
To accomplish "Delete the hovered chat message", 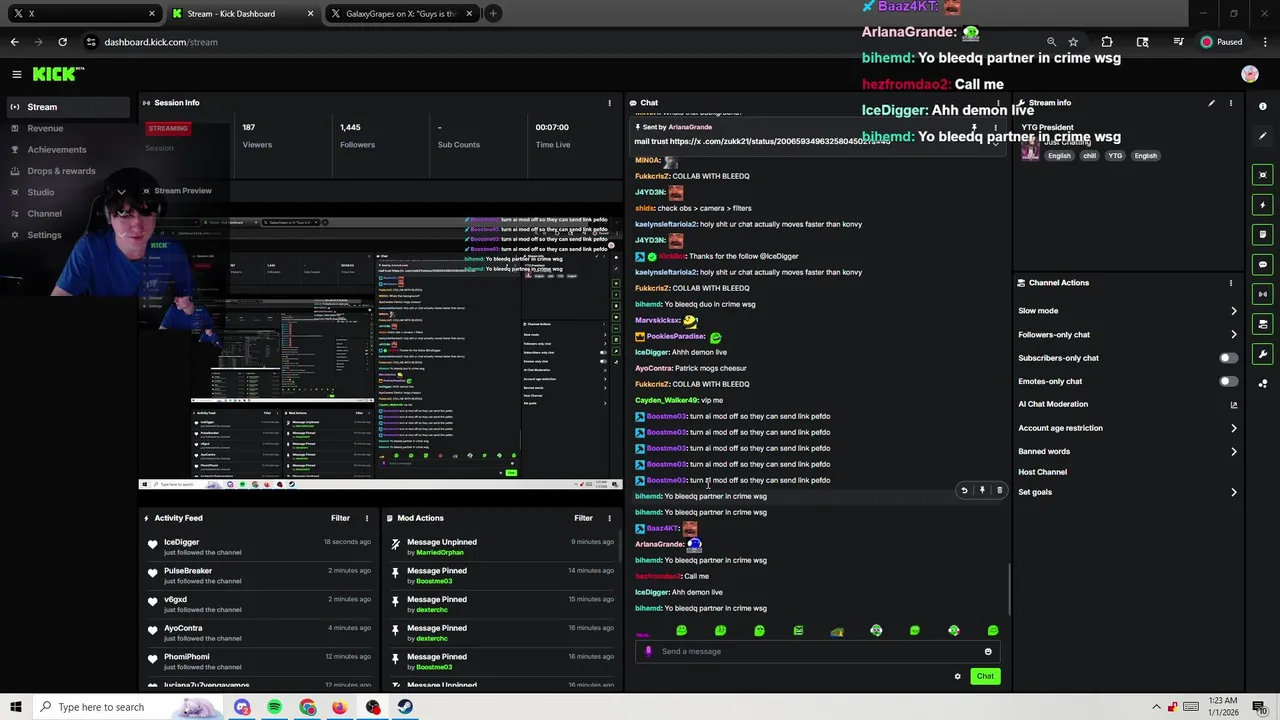I will click(999, 491).
